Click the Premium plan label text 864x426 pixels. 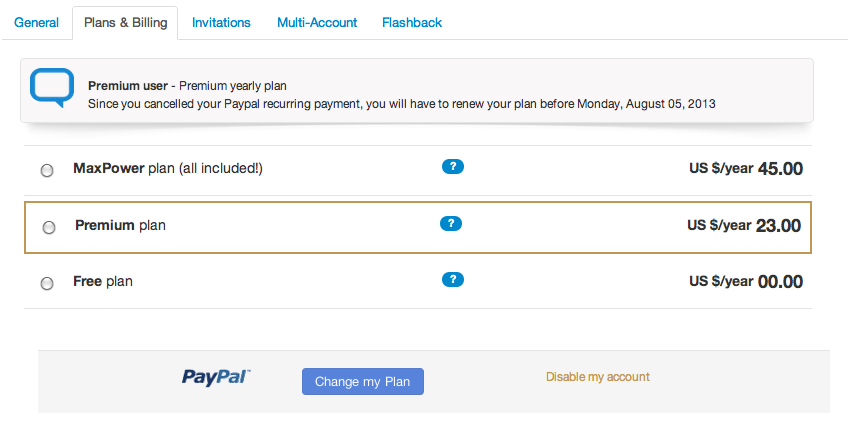pos(120,225)
